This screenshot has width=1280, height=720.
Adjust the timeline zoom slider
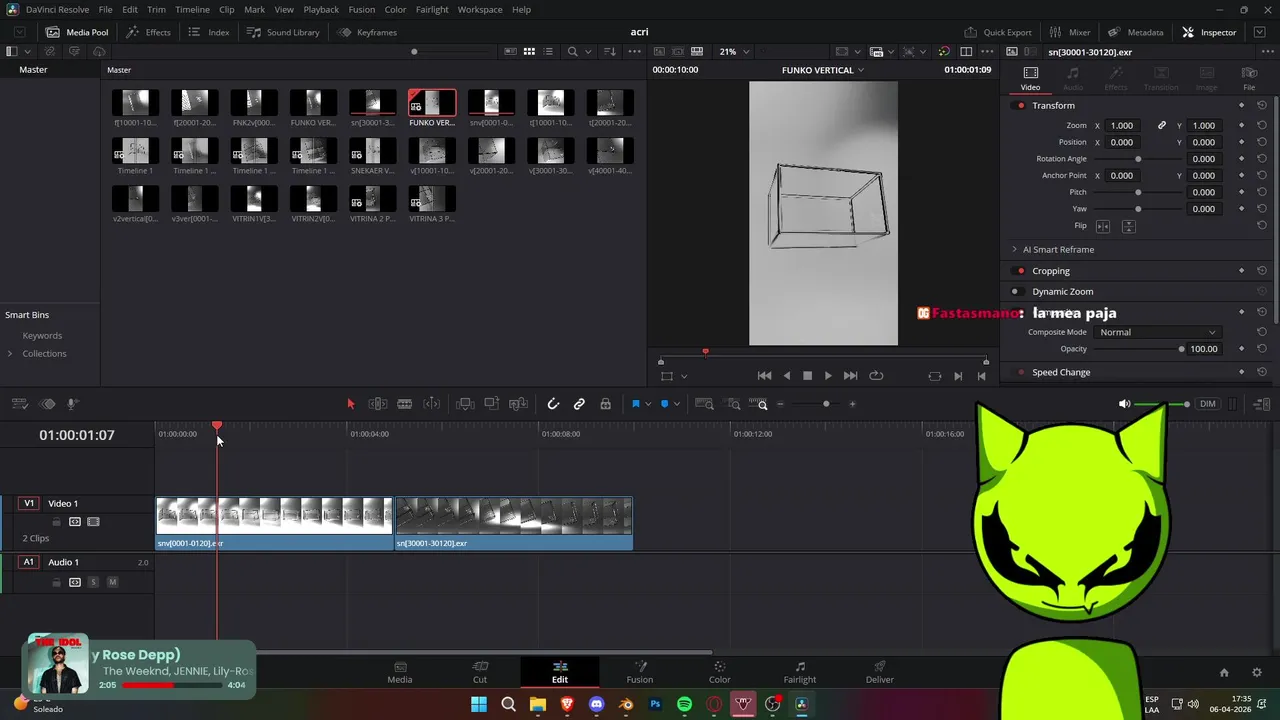pos(826,404)
